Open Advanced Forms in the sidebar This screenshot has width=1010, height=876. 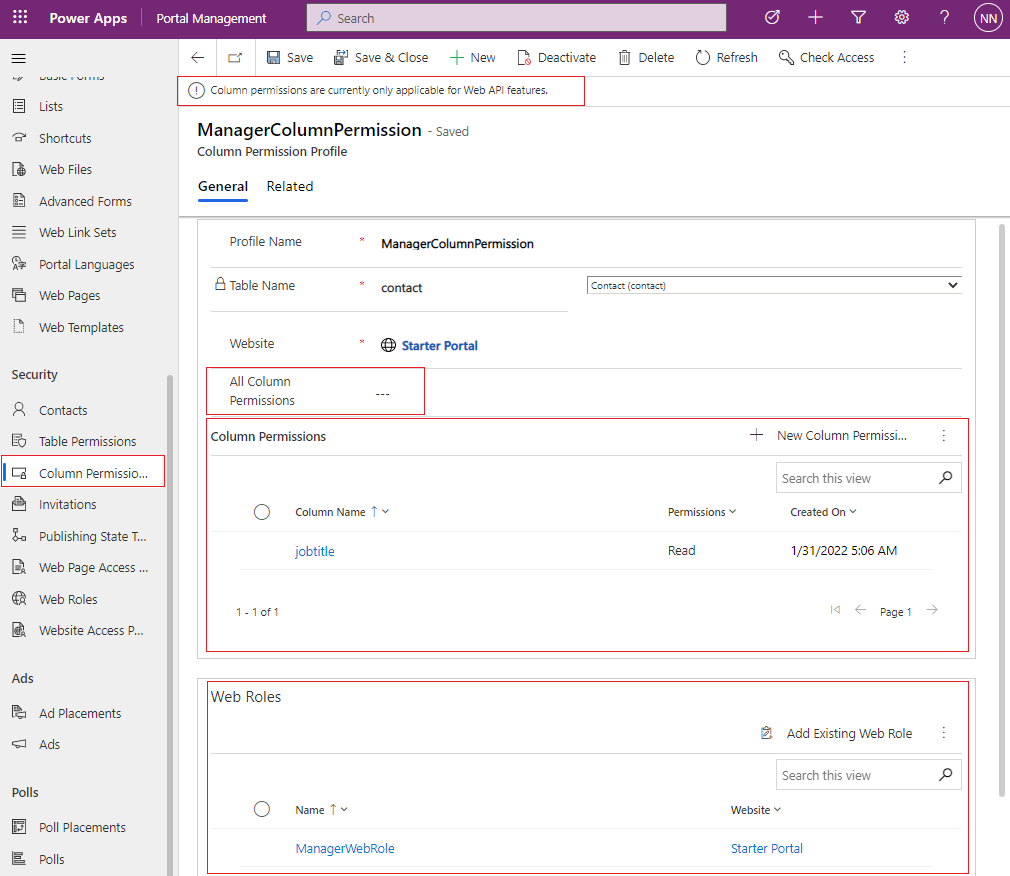coord(85,201)
